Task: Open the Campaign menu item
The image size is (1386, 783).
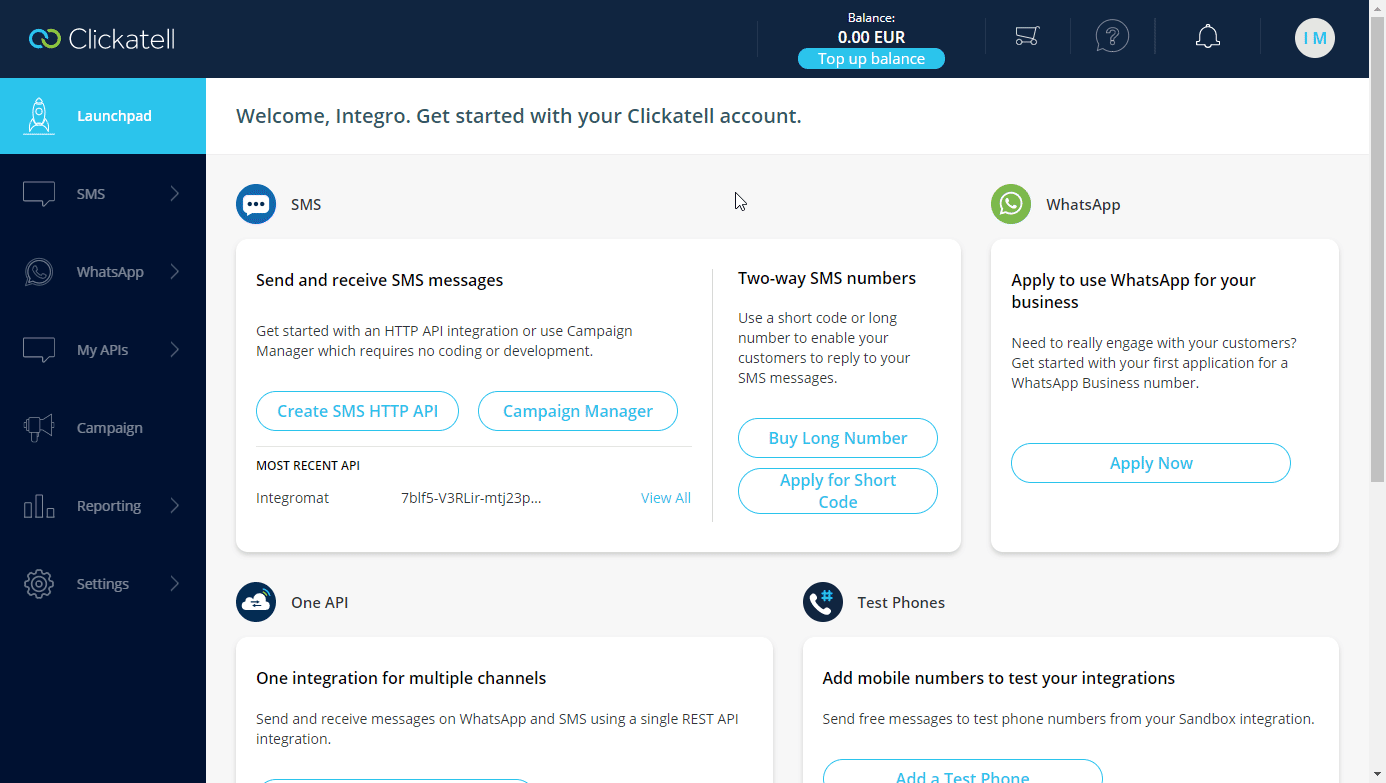Action: point(103,428)
